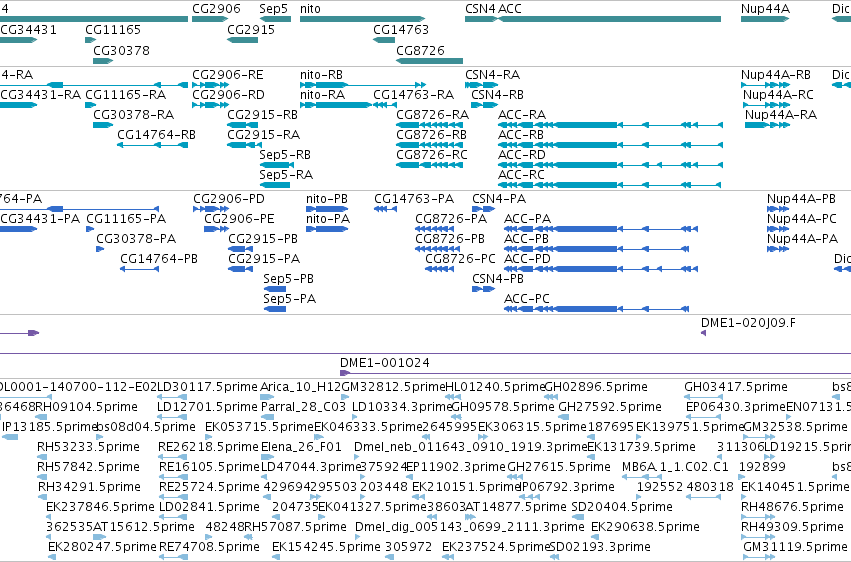The width and height of the screenshot is (851, 562).
Task: Select protein feature ACC-PC
Action: coord(596,309)
